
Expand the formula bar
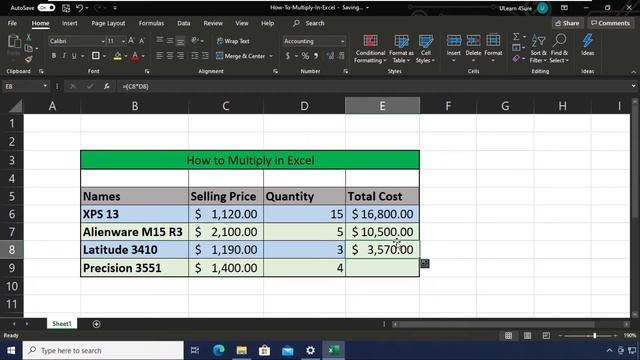click(633, 86)
